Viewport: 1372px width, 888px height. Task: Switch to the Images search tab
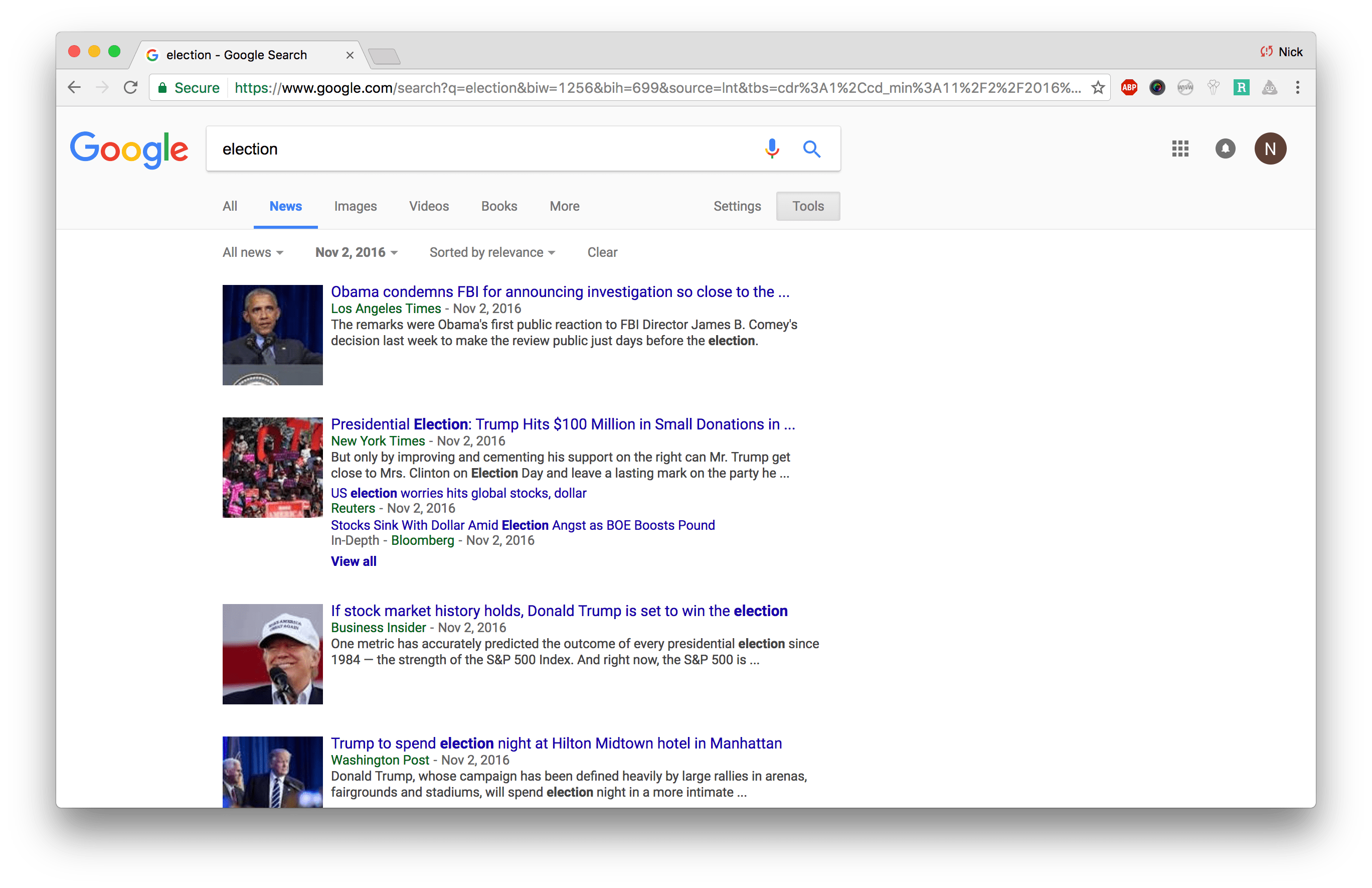tap(356, 206)
